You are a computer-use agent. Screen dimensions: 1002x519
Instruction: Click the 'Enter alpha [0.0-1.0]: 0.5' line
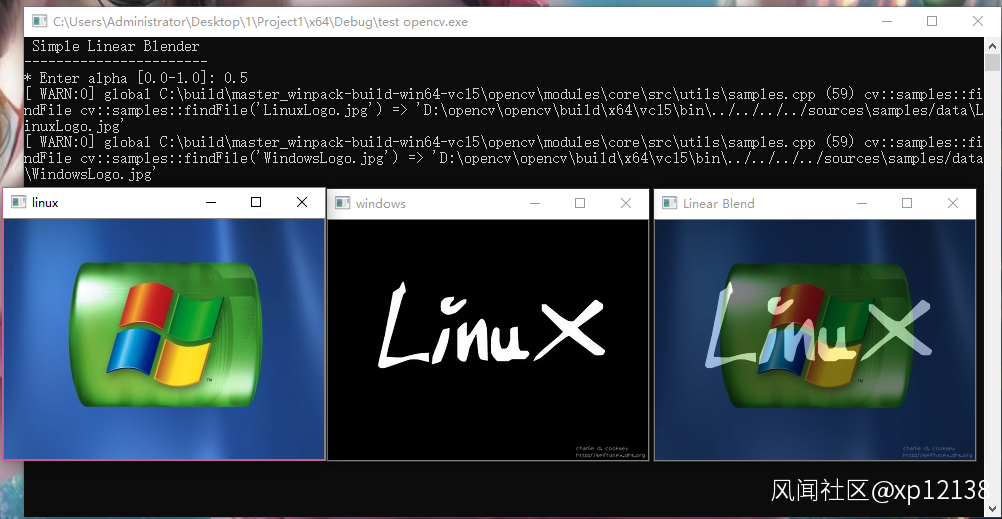(x=136, y=78)
